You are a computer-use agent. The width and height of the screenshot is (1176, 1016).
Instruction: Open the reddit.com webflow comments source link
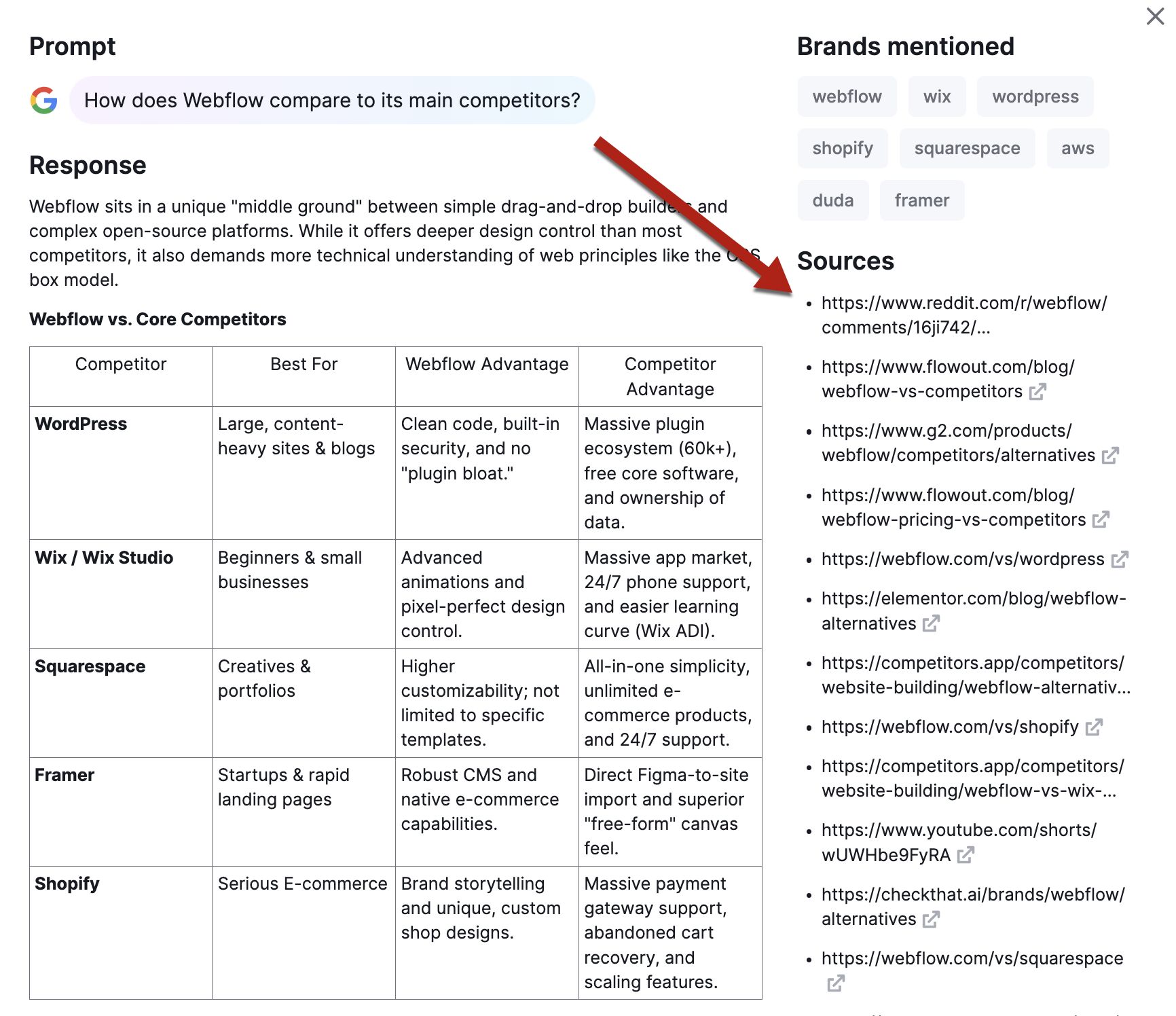(963, 315)
